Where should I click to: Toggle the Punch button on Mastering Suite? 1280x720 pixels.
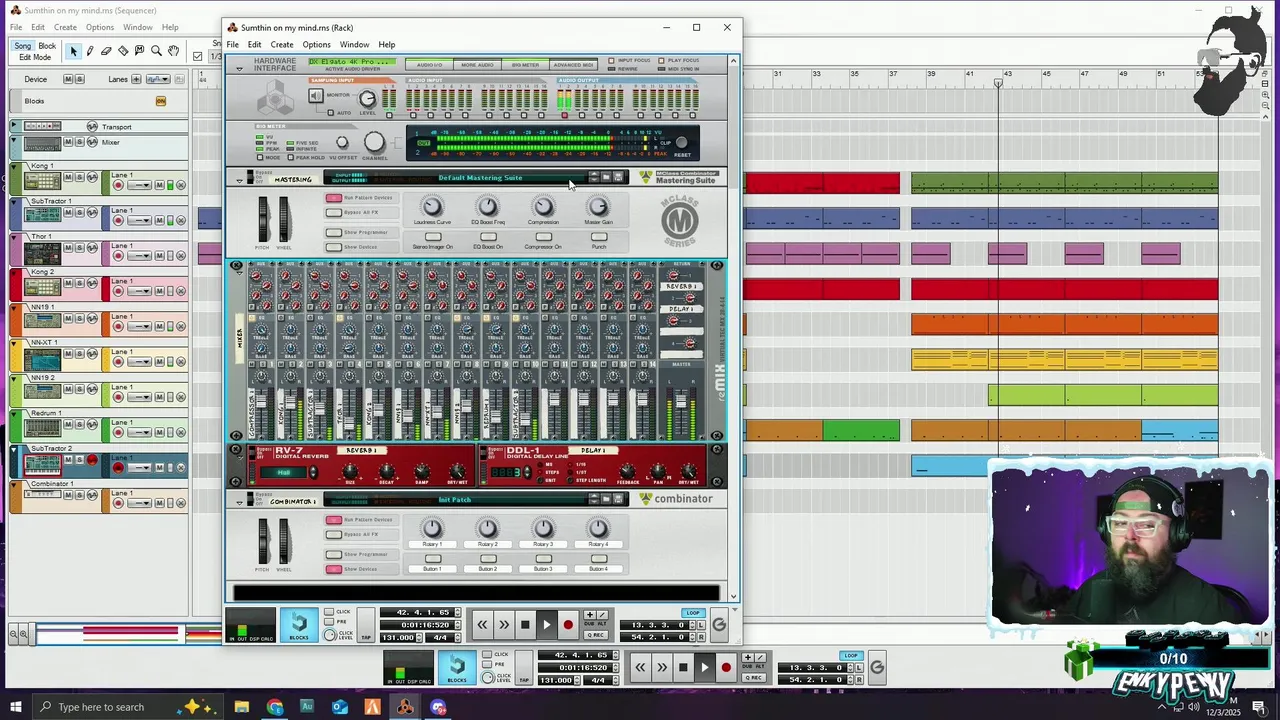pos(599,238)
